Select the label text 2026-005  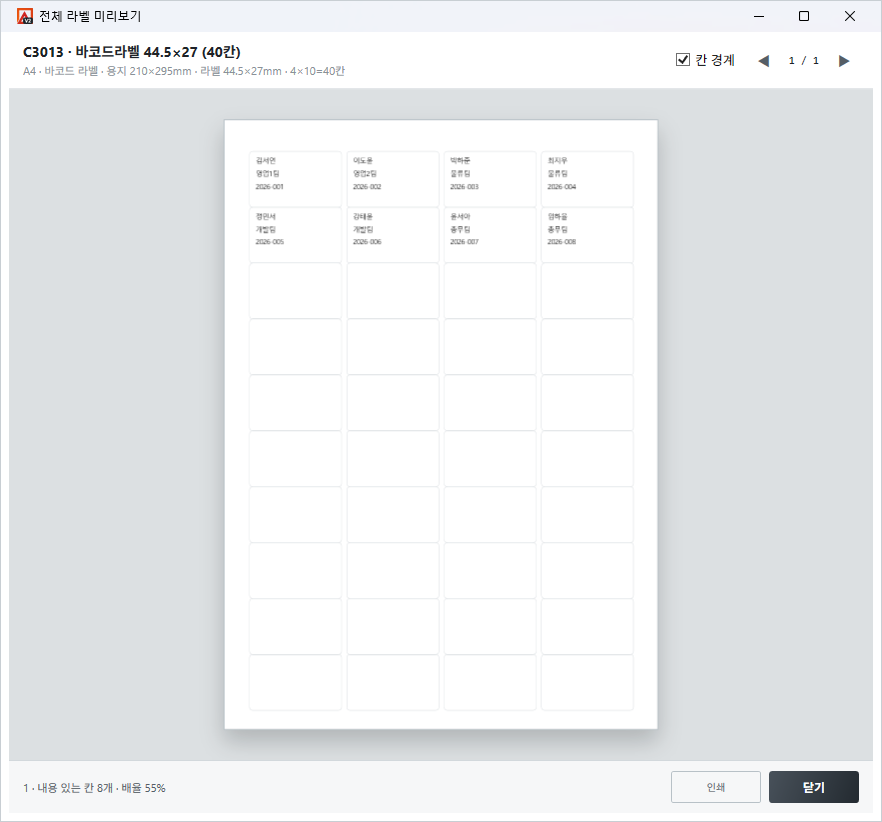(269, 242)
